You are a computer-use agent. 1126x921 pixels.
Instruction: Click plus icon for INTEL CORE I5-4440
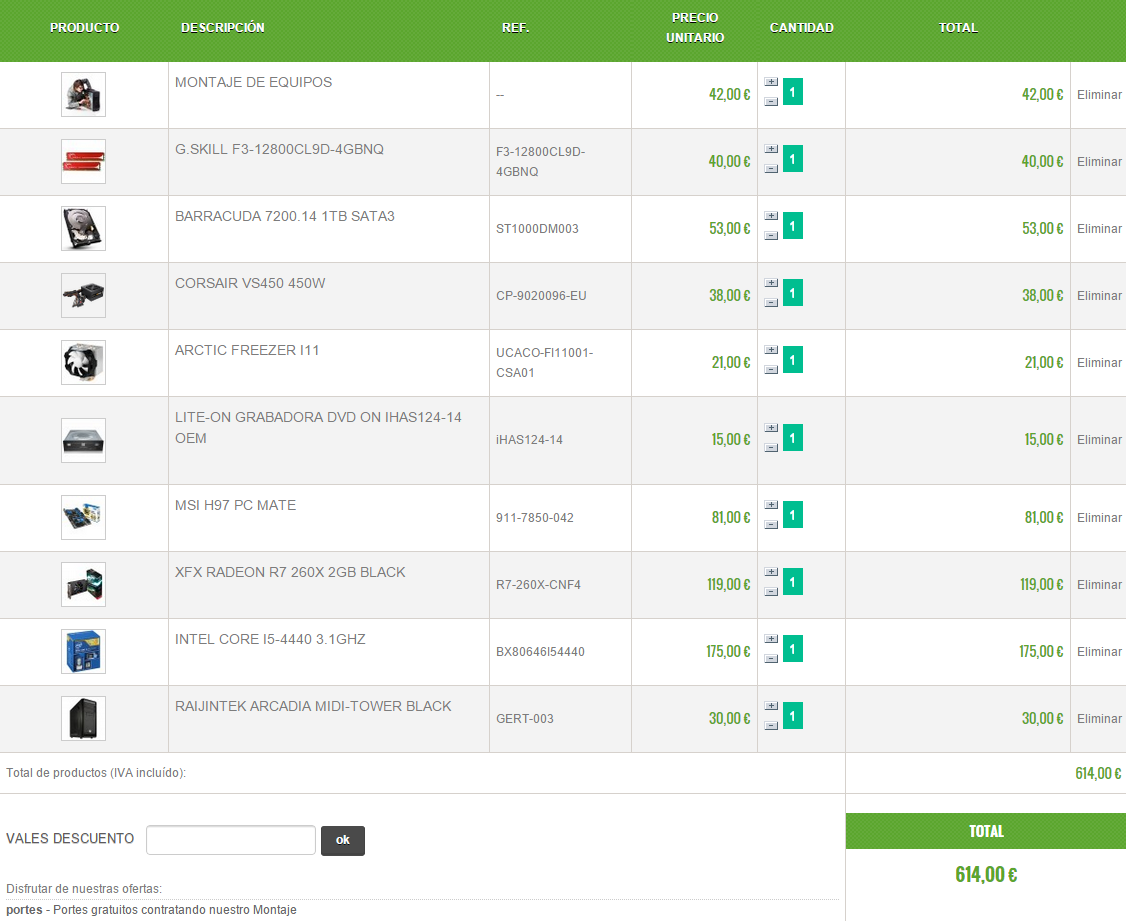point(771,639)
